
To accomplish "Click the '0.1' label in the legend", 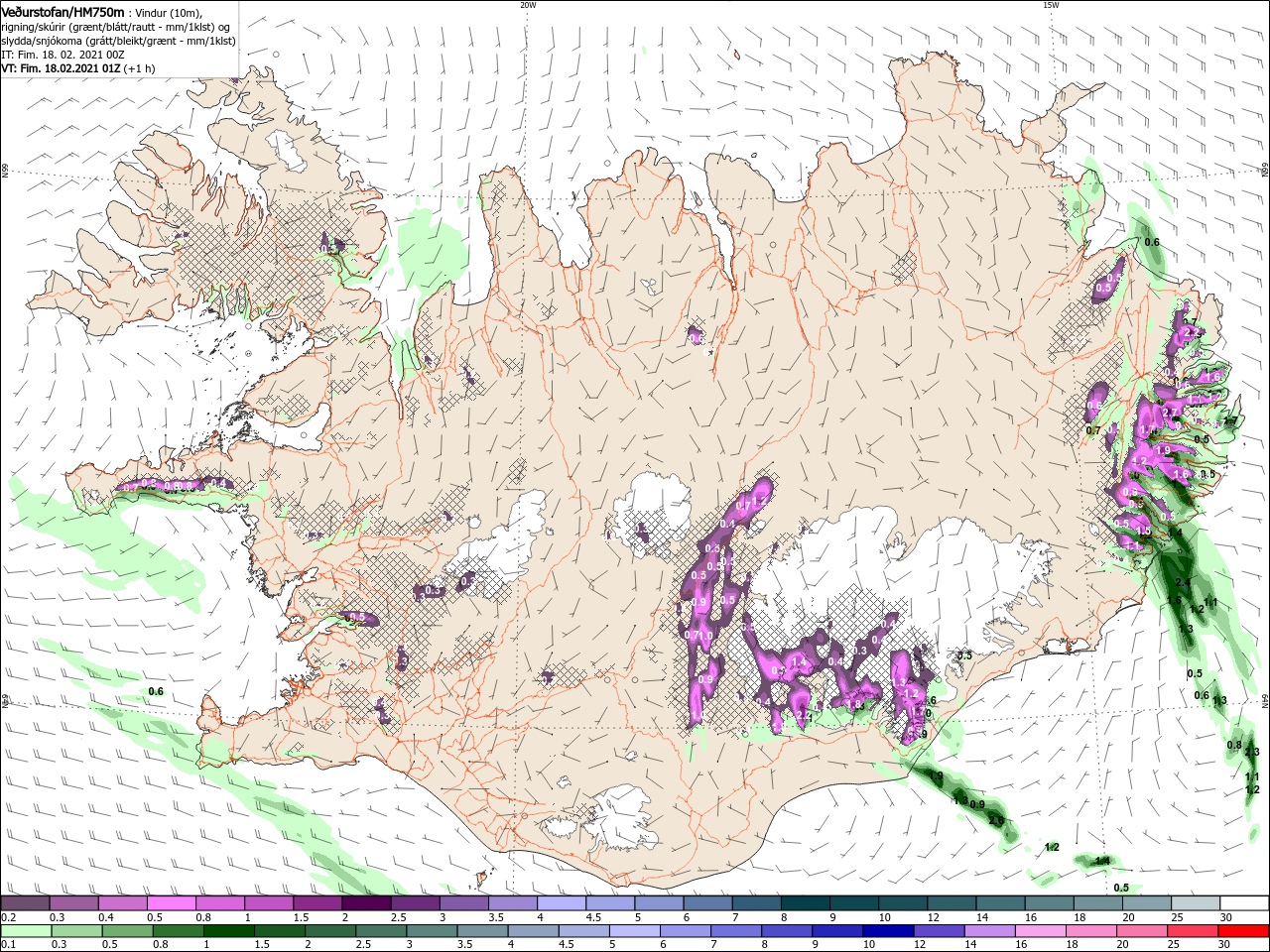I will tap(8, 946).
